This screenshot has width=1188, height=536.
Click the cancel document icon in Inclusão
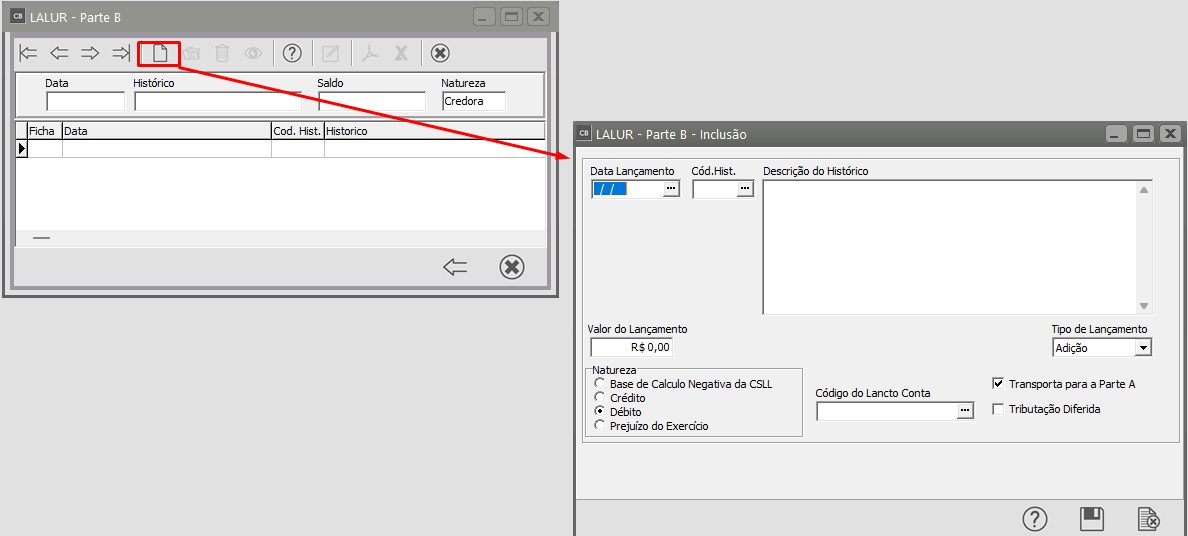click(1148, 519)
